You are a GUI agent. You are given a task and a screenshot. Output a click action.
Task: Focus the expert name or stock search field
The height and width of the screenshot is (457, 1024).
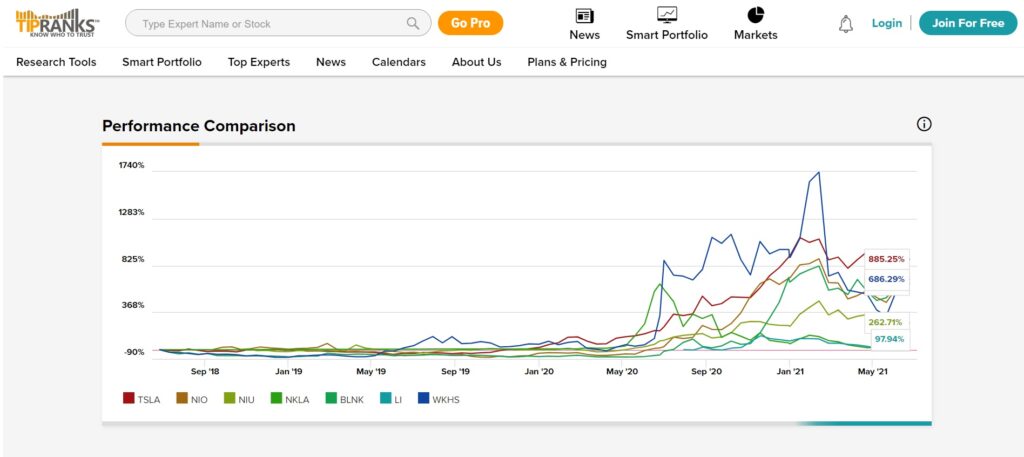[278, 24]
